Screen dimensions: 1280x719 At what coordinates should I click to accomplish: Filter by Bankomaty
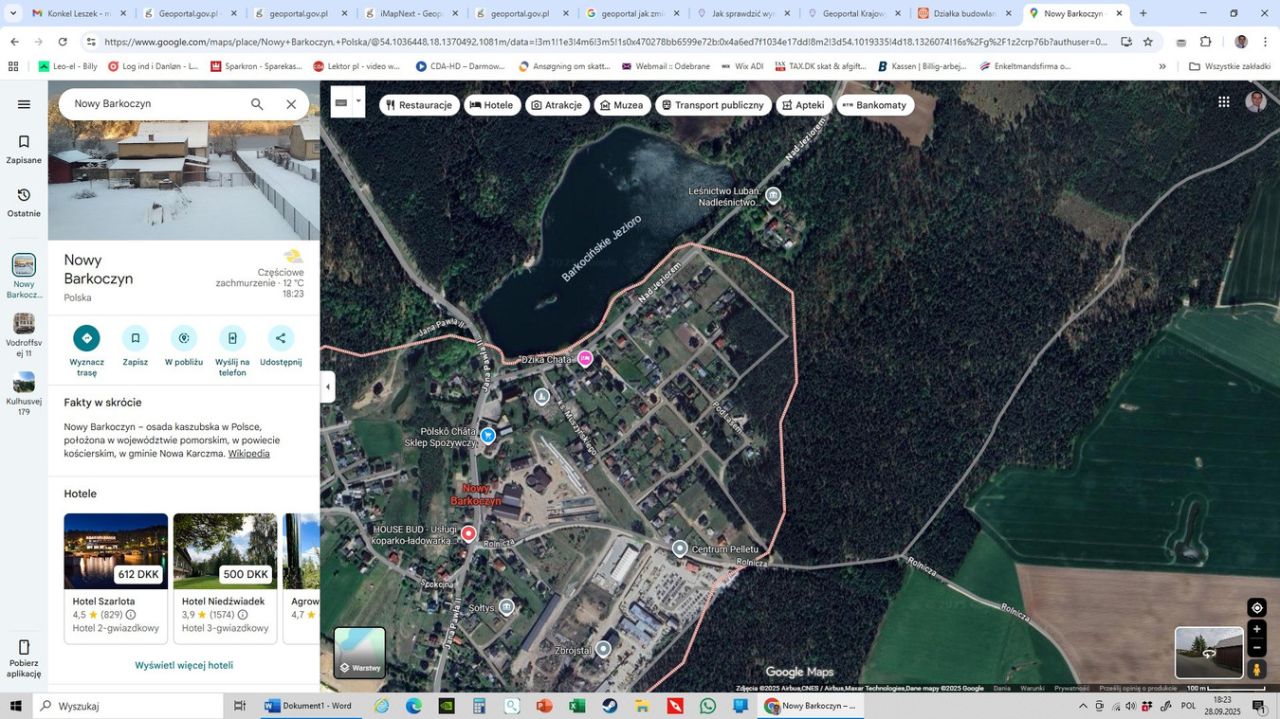pyautogui.click(x=875, y=105)
